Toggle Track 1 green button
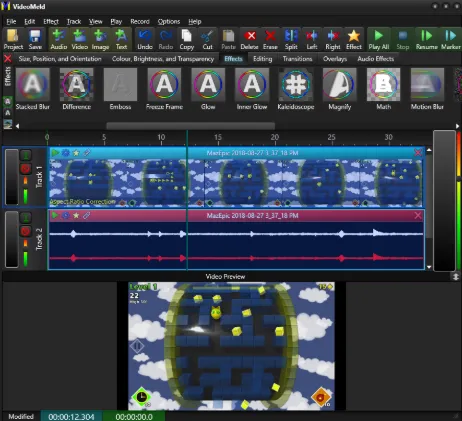The width and height of the screenshot is (462, 421). pyautogui.click(x=25, y=155)
